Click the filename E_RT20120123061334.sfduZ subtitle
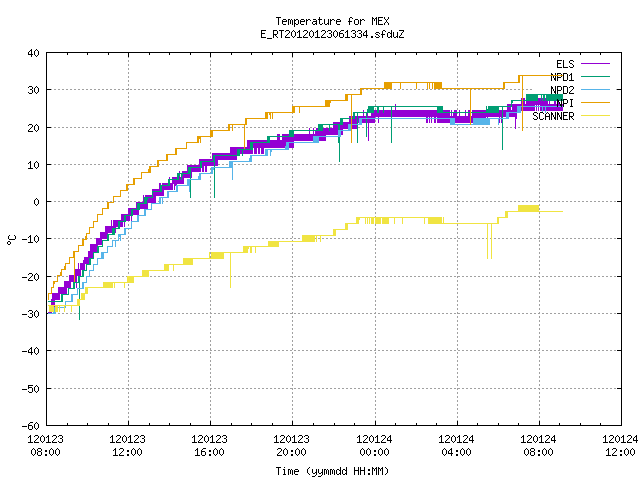 tap(332, 34)
